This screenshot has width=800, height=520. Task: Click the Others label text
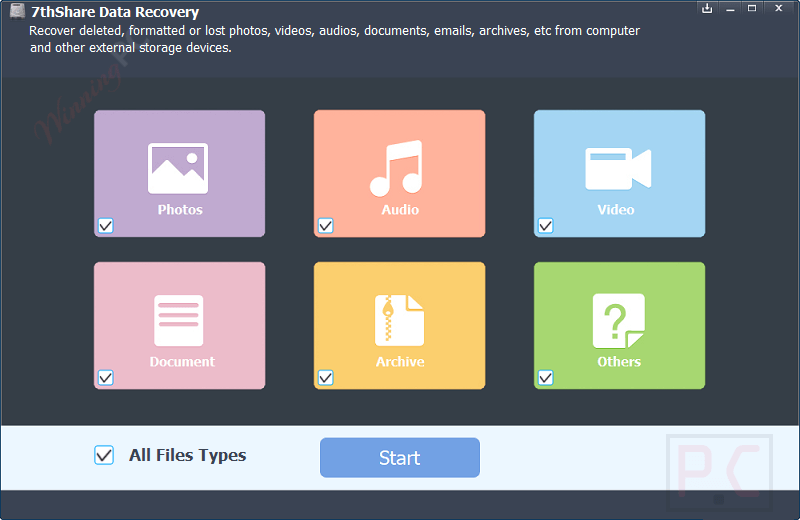[x=619, y=362]
